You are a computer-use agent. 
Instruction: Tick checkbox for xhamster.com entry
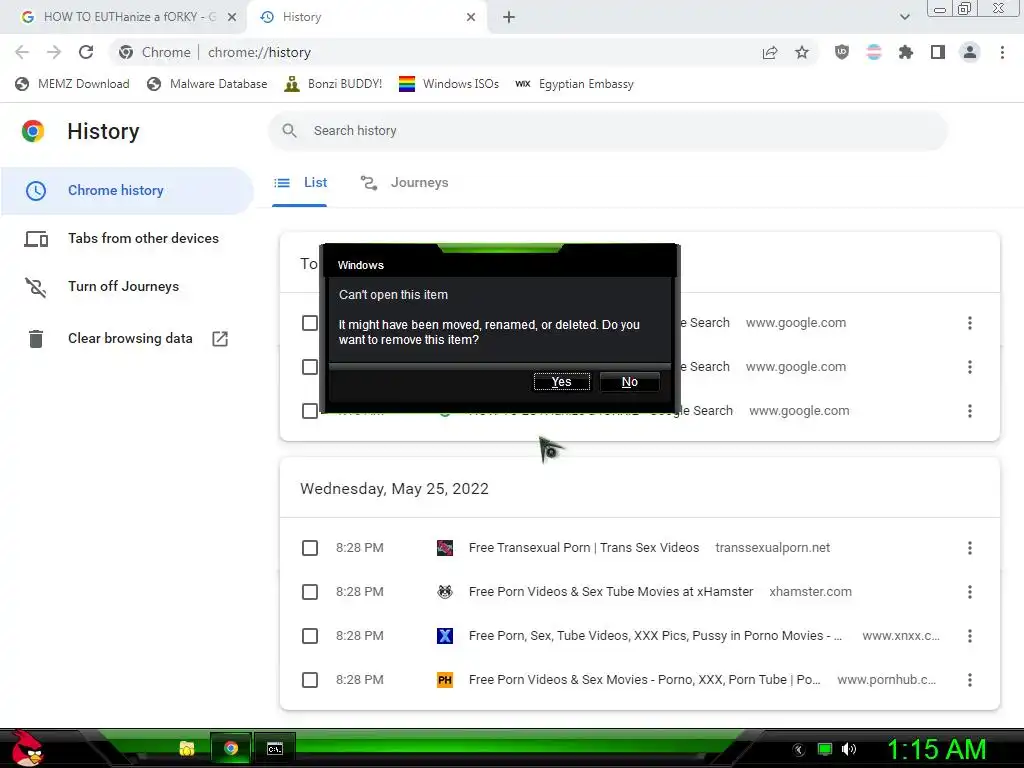tap(310, 592)
